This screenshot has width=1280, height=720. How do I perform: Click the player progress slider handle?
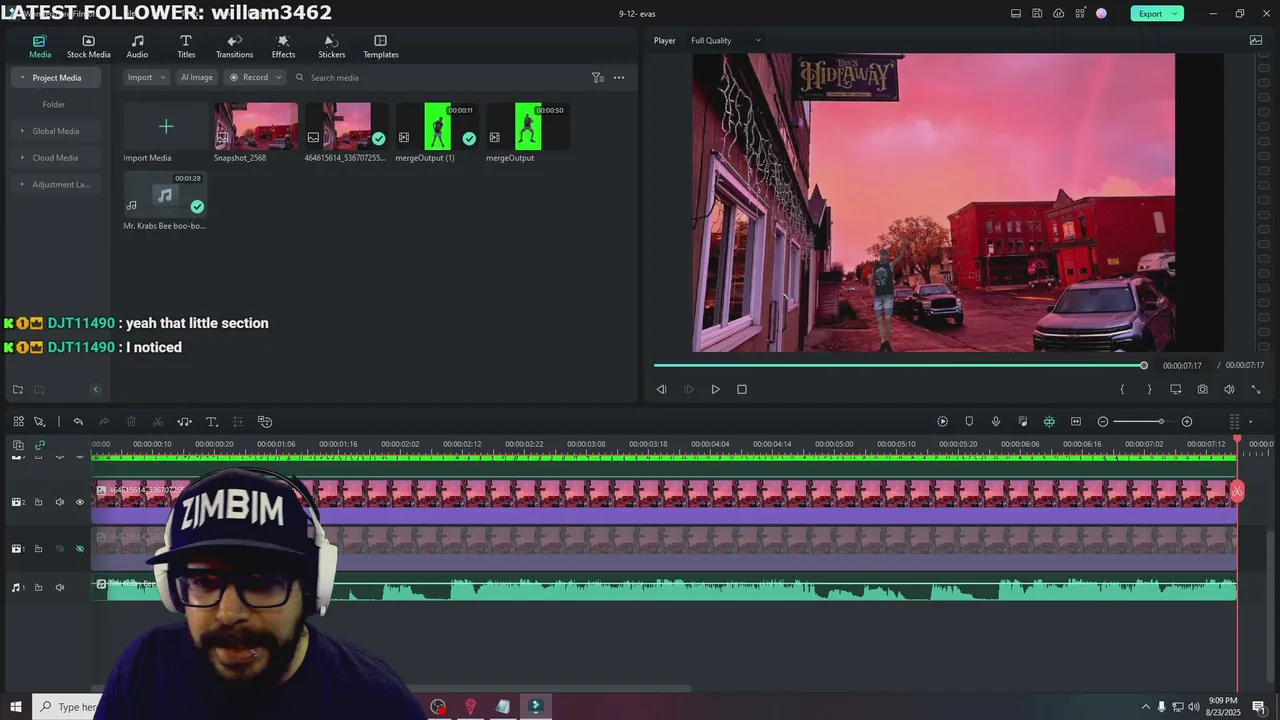pos(1144,365)
